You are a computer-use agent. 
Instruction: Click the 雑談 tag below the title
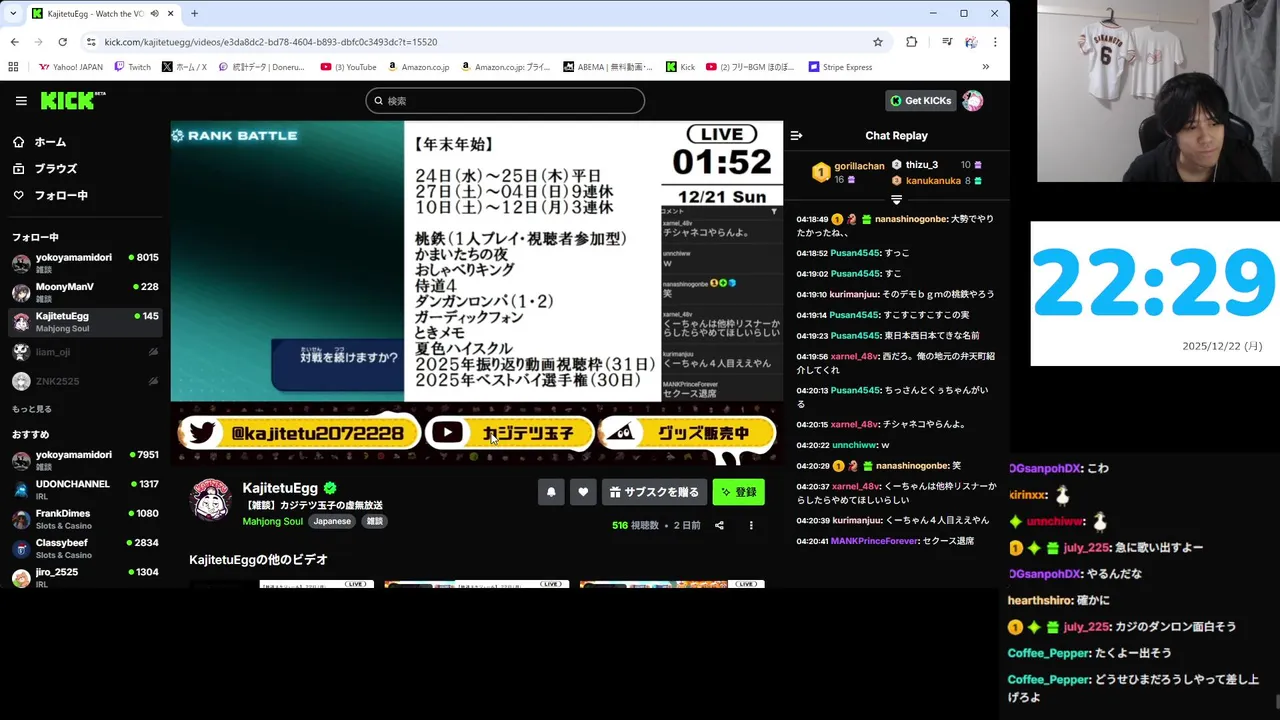pos(374,521)
